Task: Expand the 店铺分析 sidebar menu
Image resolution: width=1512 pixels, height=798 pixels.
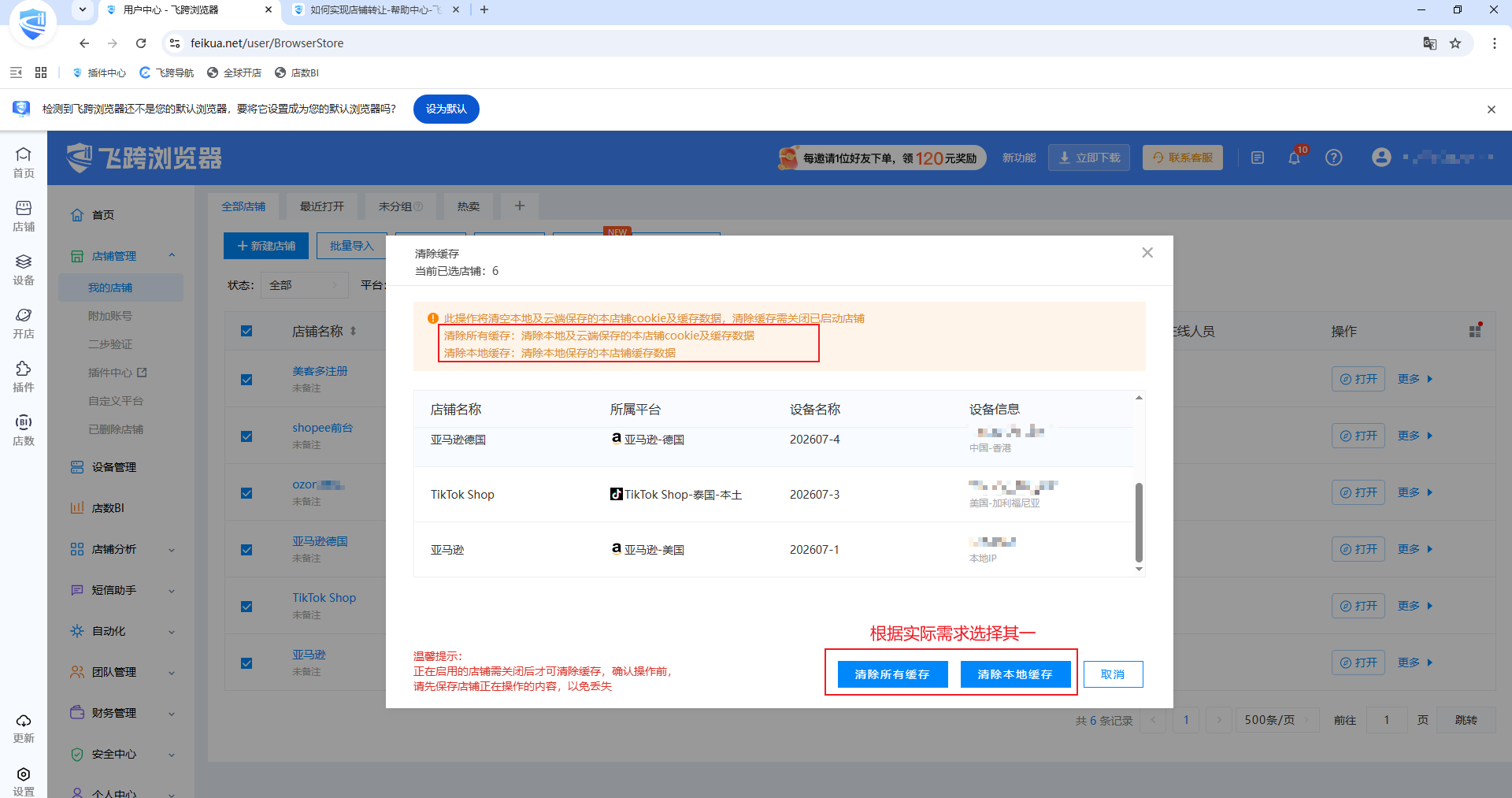Action: 122,549
